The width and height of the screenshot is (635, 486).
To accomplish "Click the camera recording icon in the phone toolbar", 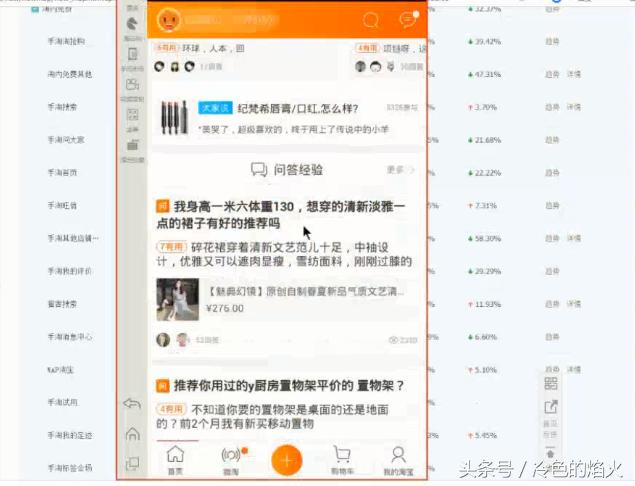I will coord(132,84).
